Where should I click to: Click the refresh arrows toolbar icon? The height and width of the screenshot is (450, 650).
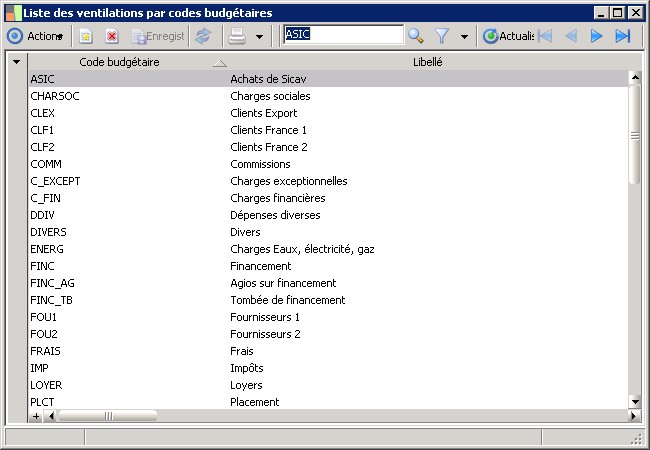[203, 36]
